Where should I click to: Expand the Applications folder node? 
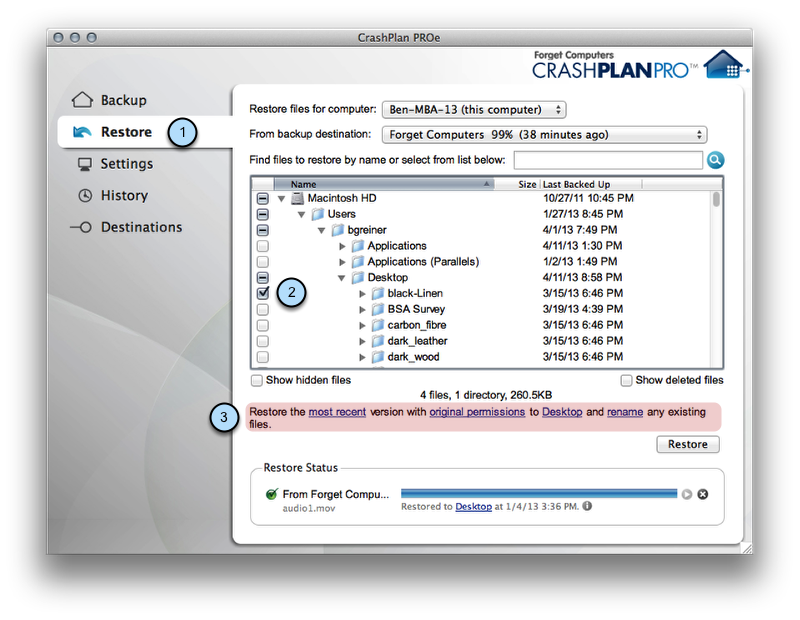click(342, 246)
